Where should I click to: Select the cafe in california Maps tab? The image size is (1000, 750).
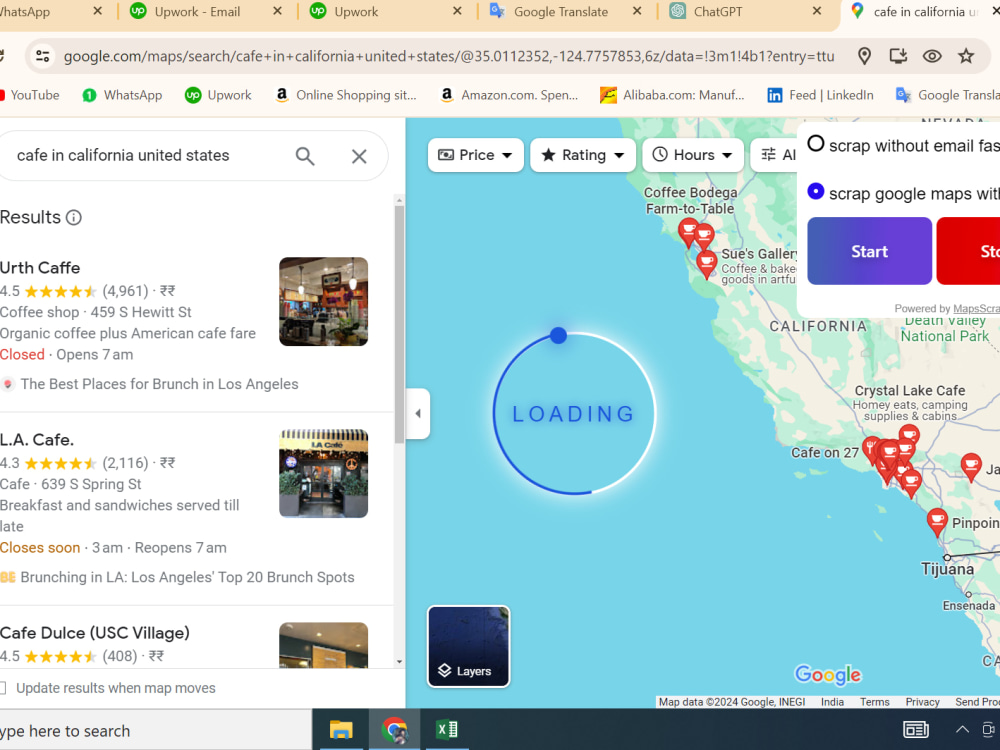tap(918, 11)
